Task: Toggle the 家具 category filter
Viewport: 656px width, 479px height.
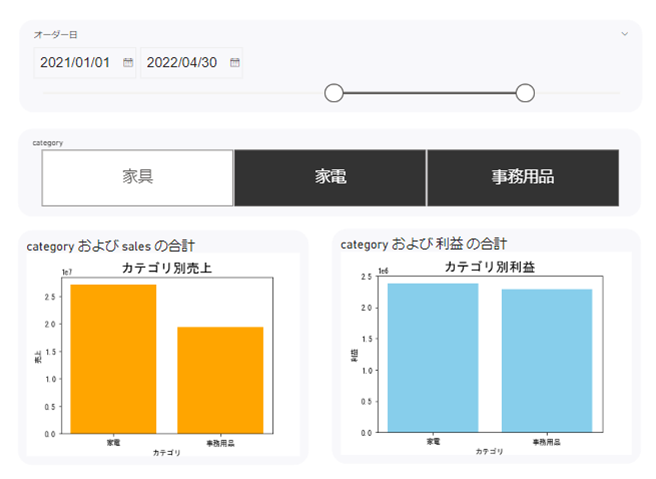Action: (138, 177)
